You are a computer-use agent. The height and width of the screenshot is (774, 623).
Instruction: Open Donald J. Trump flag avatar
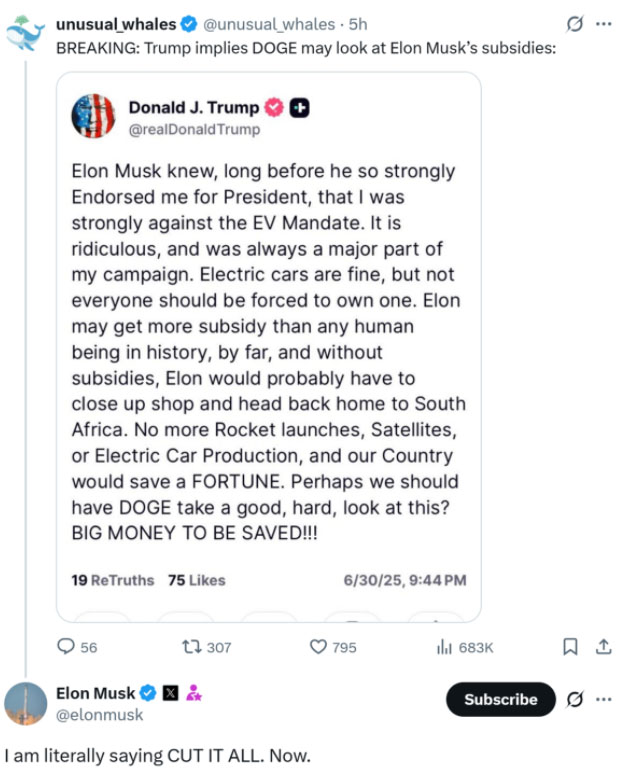93,116
